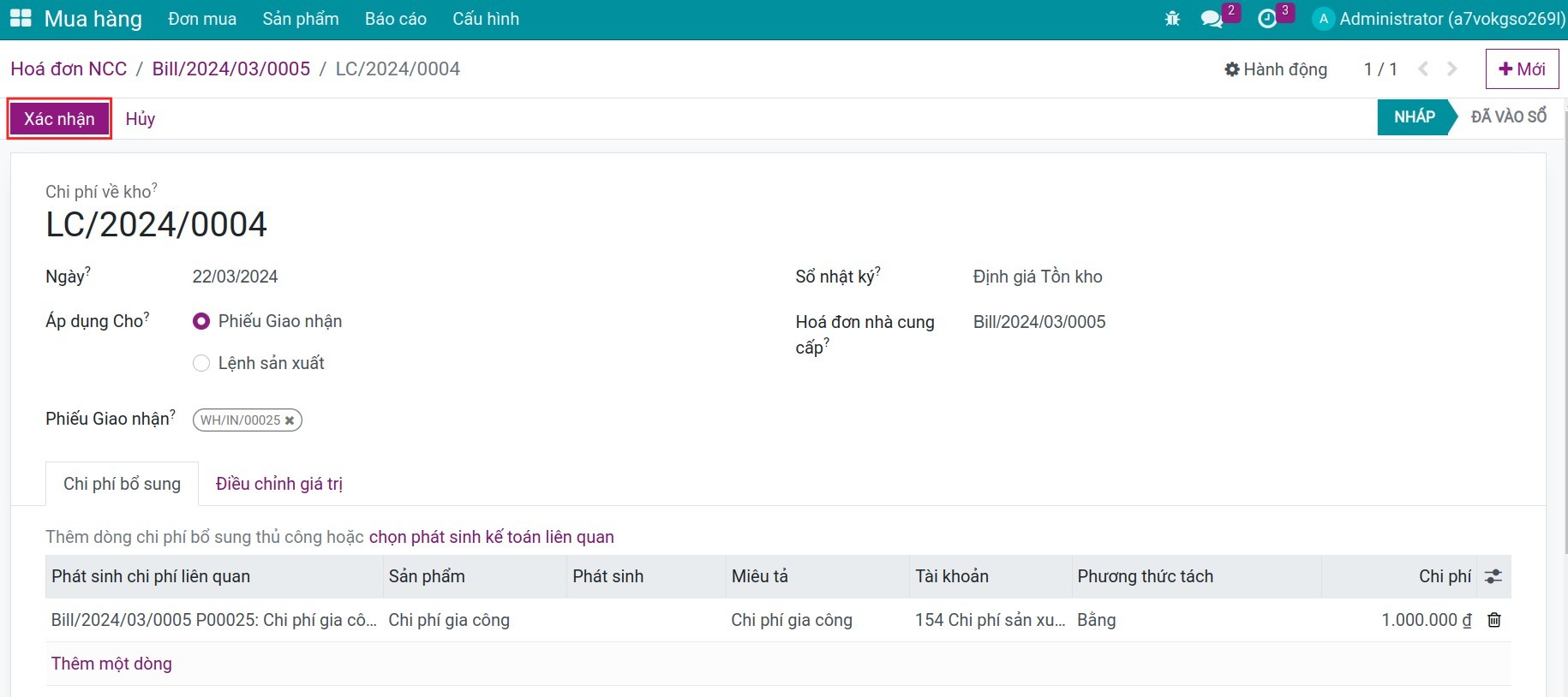Edit the Ngày date field 22/03/2024

pyautogui.click(x=235, y=277)
